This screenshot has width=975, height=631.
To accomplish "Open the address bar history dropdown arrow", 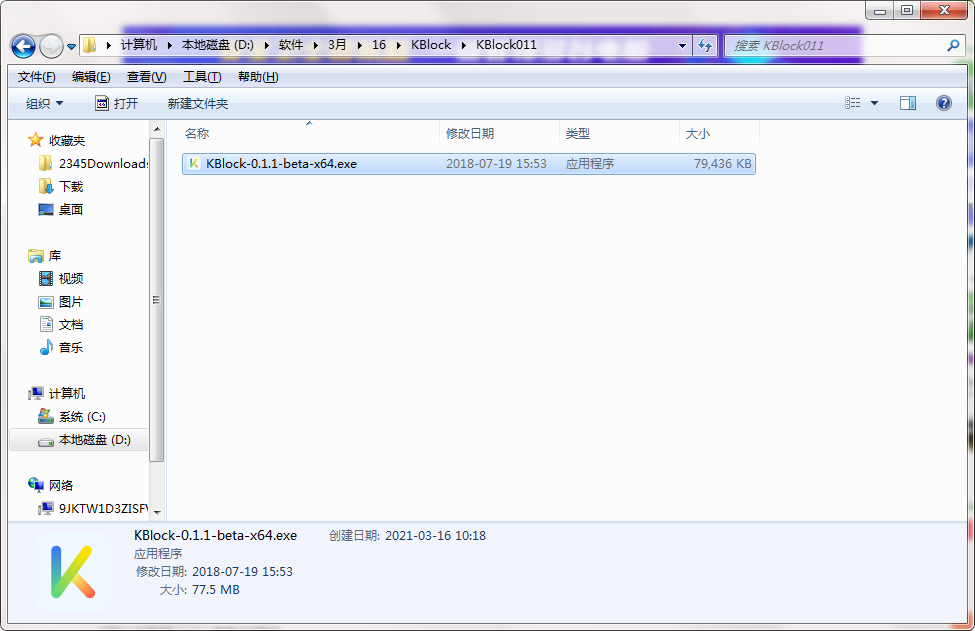I will click(x=682, y=45).
